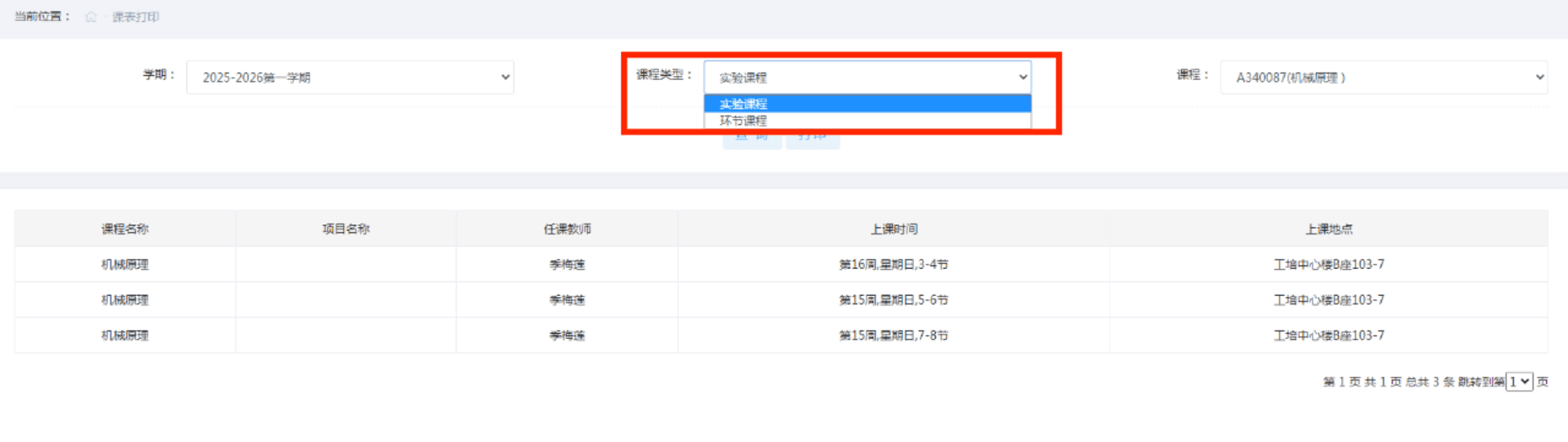Click the partially visible 查询 button
The height and width of the screenshot is (442, 1568).
point(751,141)
